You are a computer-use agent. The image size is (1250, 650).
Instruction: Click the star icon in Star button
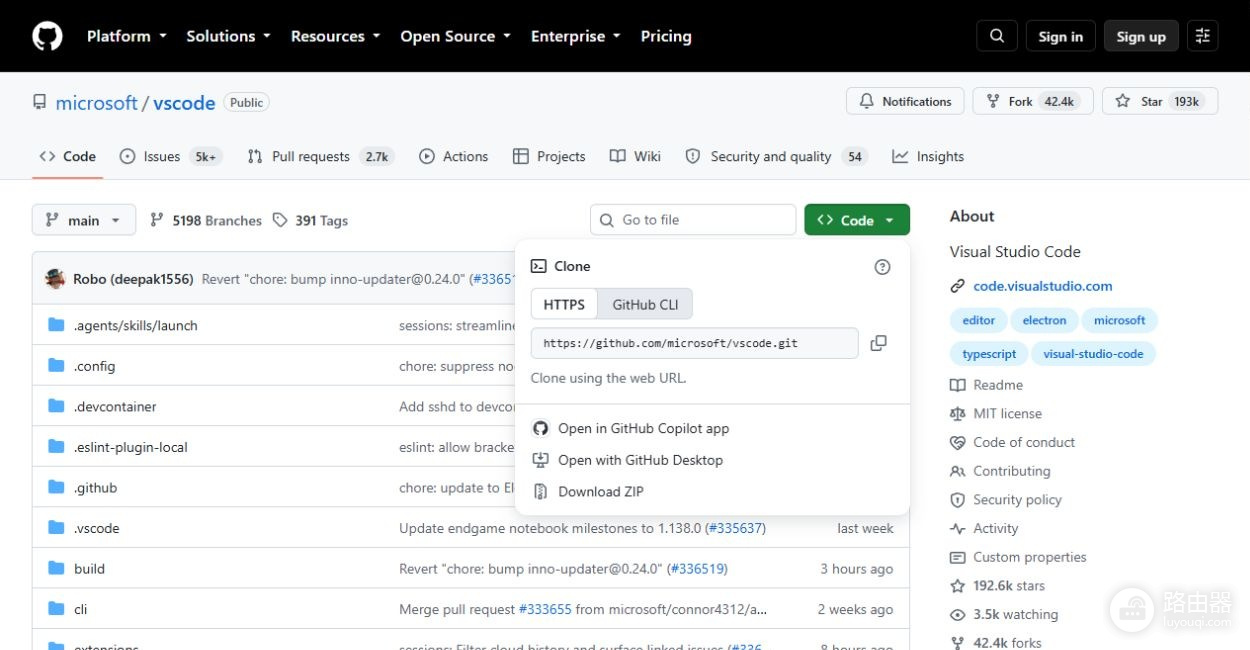pos(1123,101)
